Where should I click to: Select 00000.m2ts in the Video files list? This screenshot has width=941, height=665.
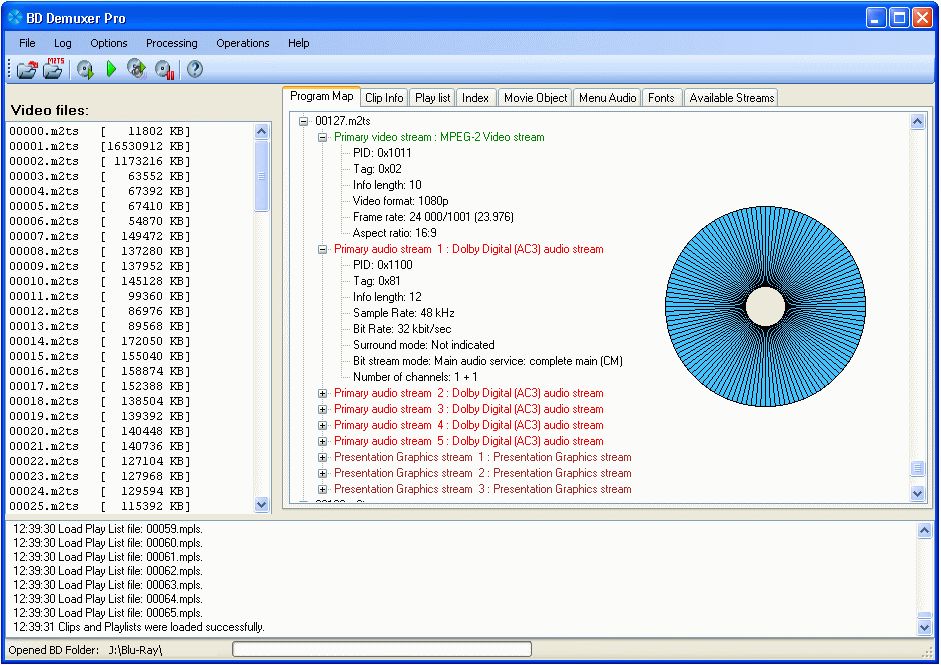click(100, 131)
